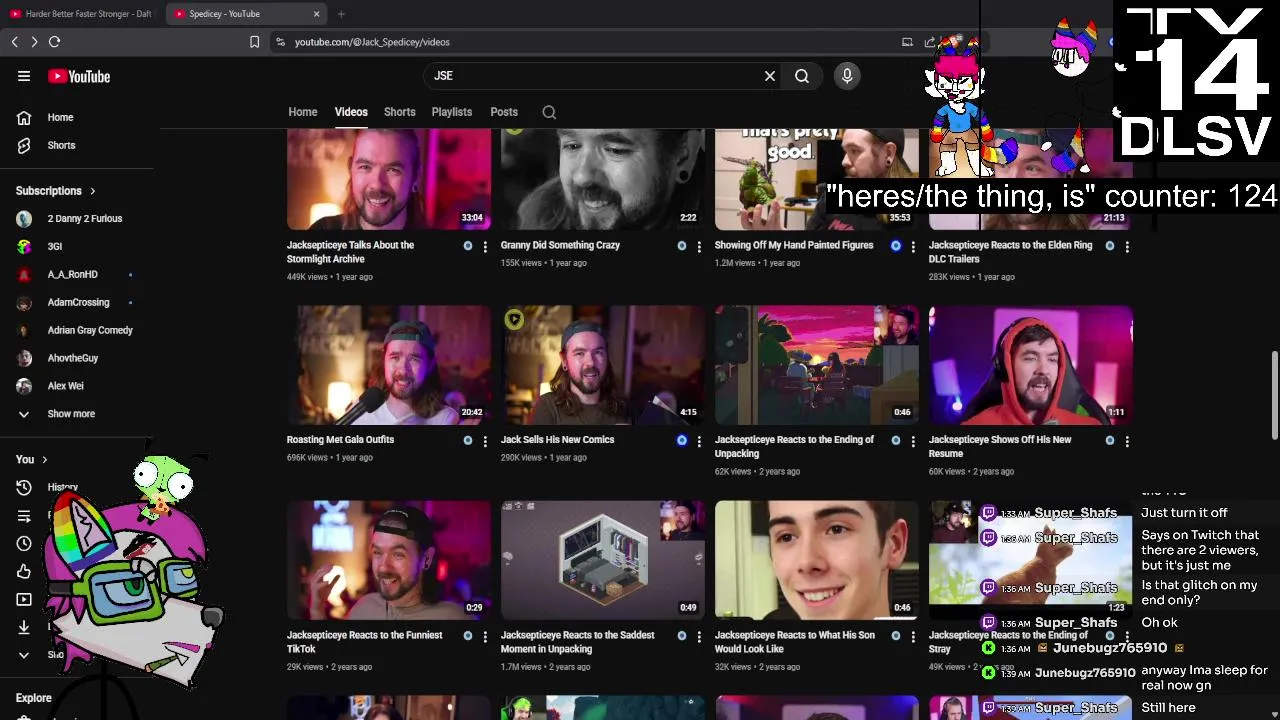Viewport: 1280px width, 720px height.
Task: Start voice search with the microphone
Action: pos(847,76)
